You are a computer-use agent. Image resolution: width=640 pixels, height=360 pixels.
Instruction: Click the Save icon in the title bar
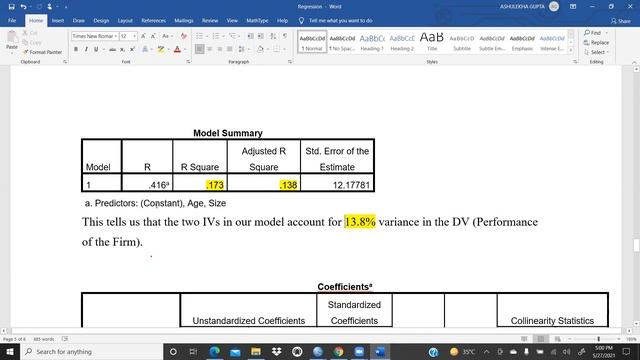[11, 7]
